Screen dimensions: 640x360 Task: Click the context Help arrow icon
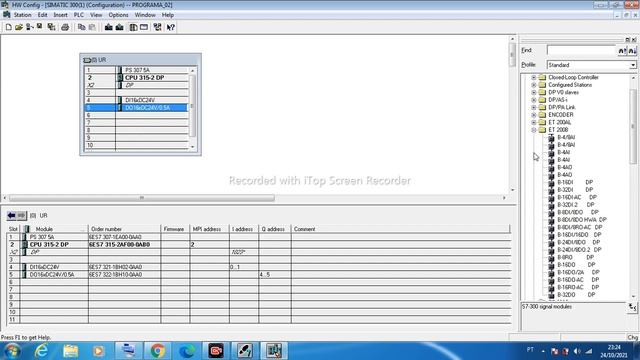[171, 27]
